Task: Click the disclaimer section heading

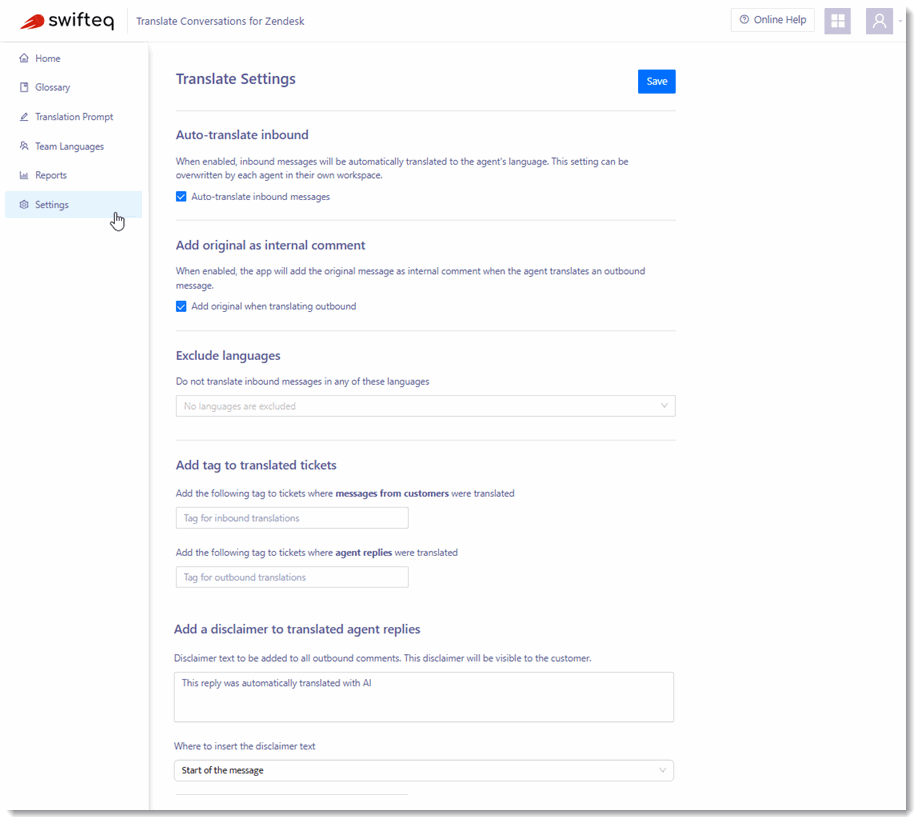Action: (297, 629)
